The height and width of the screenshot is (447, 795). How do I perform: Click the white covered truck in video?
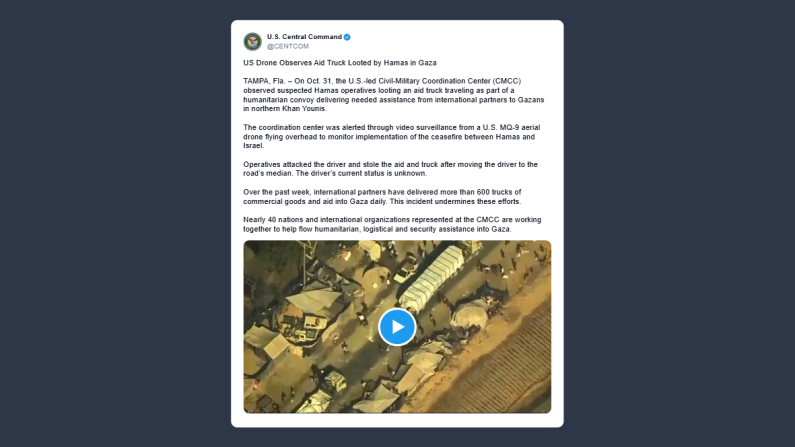[x=432, y=278]
